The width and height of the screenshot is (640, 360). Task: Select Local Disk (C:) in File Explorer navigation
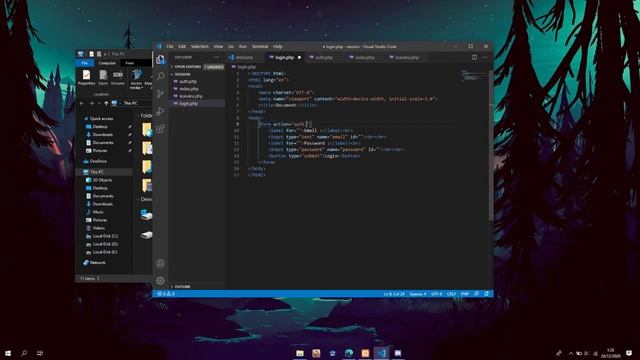click(105, 236)
